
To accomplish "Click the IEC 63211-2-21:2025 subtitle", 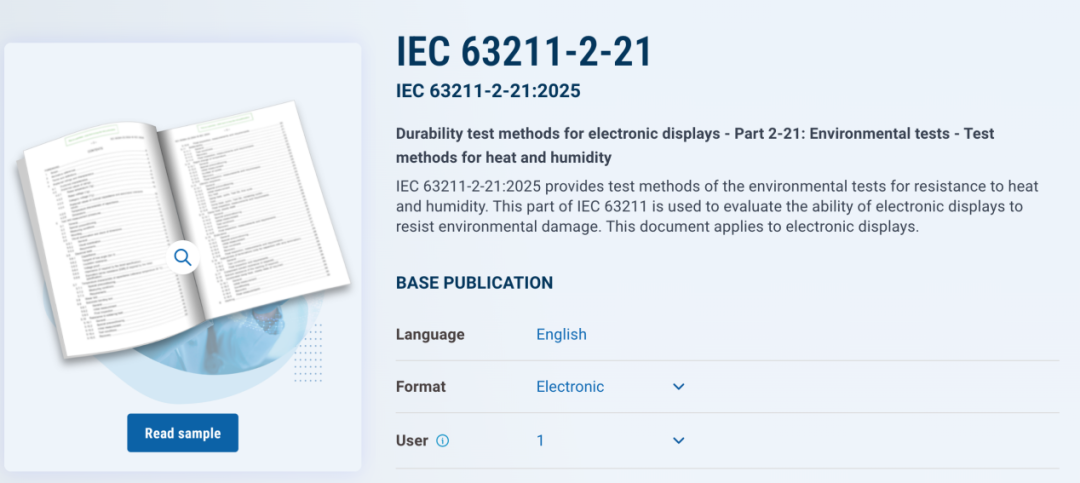I will [x=488, y=91].
